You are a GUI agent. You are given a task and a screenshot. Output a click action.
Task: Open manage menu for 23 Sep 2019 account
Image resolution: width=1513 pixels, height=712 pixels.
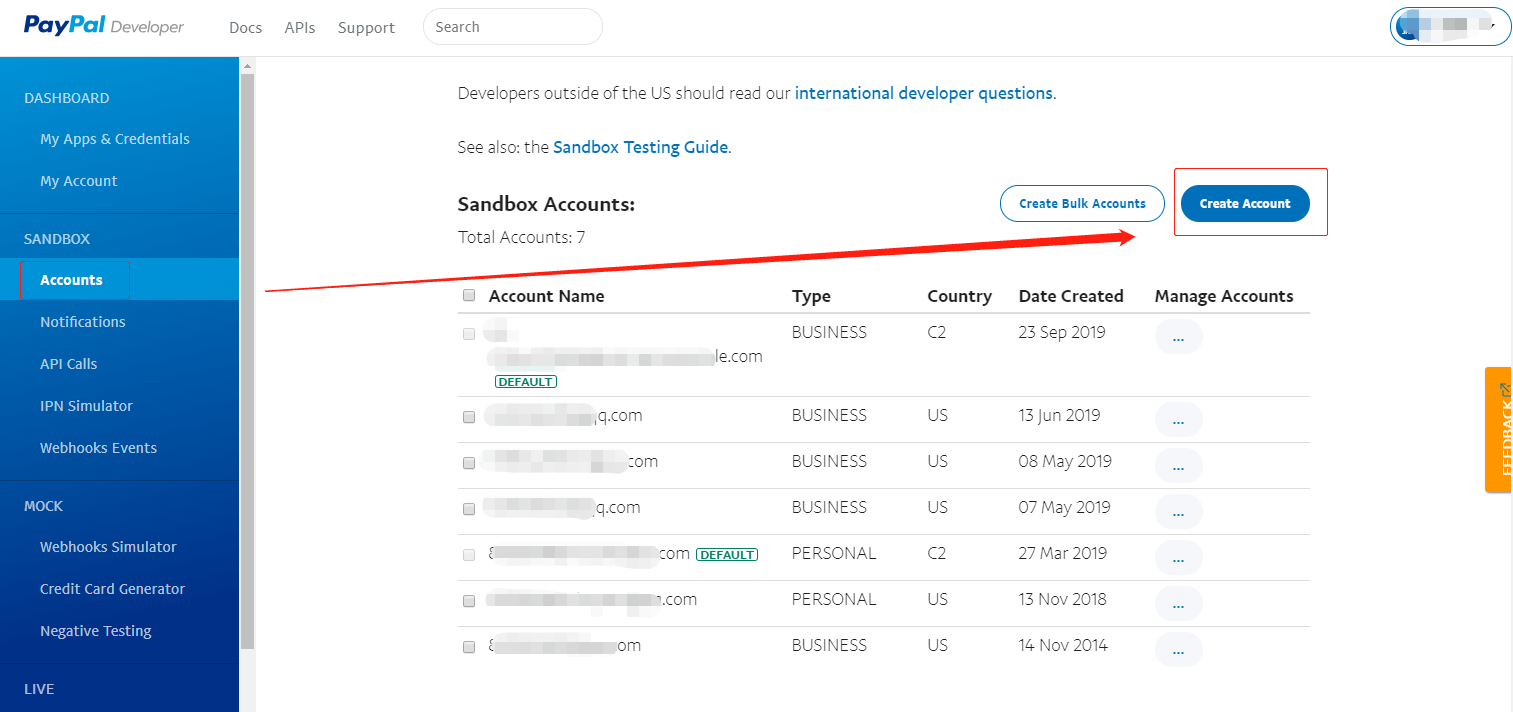click(x=1178, y=338)
